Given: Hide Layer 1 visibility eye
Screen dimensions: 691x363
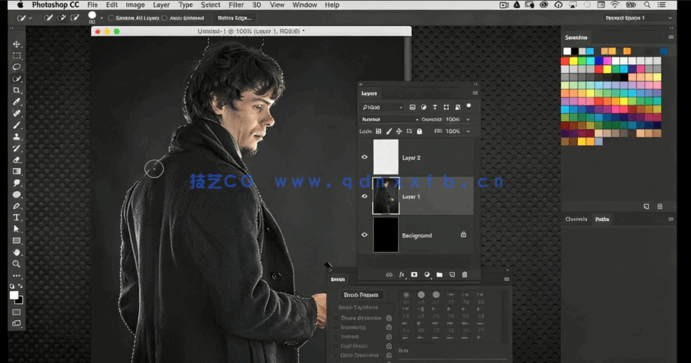Looking at the screenshot, I should [364, 196].
